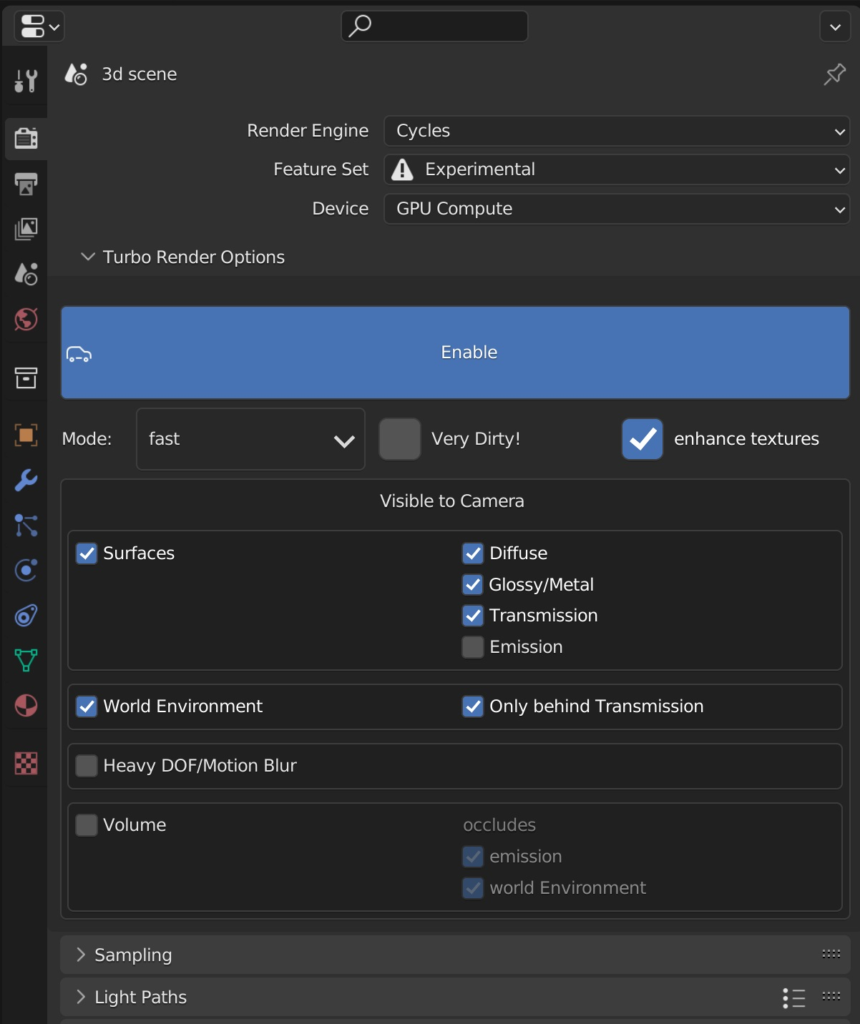
Task: Open the Mode dropdown showing fast
Action: click(251, 439)
